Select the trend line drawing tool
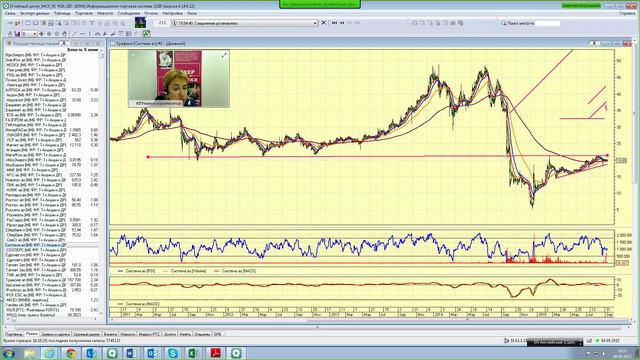Viewport: 640px width, 360px height. pos(74,34)
